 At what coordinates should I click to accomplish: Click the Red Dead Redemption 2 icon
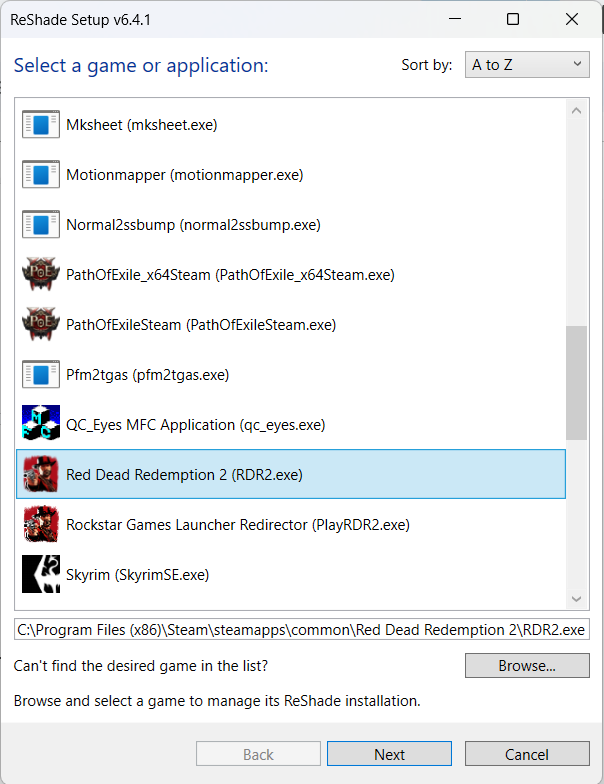coord(41,474)
